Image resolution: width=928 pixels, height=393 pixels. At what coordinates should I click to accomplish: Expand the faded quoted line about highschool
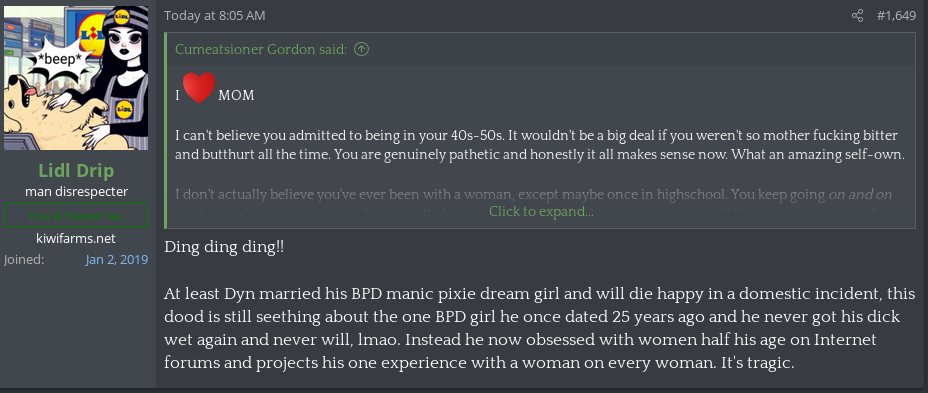tap(533, 195)
